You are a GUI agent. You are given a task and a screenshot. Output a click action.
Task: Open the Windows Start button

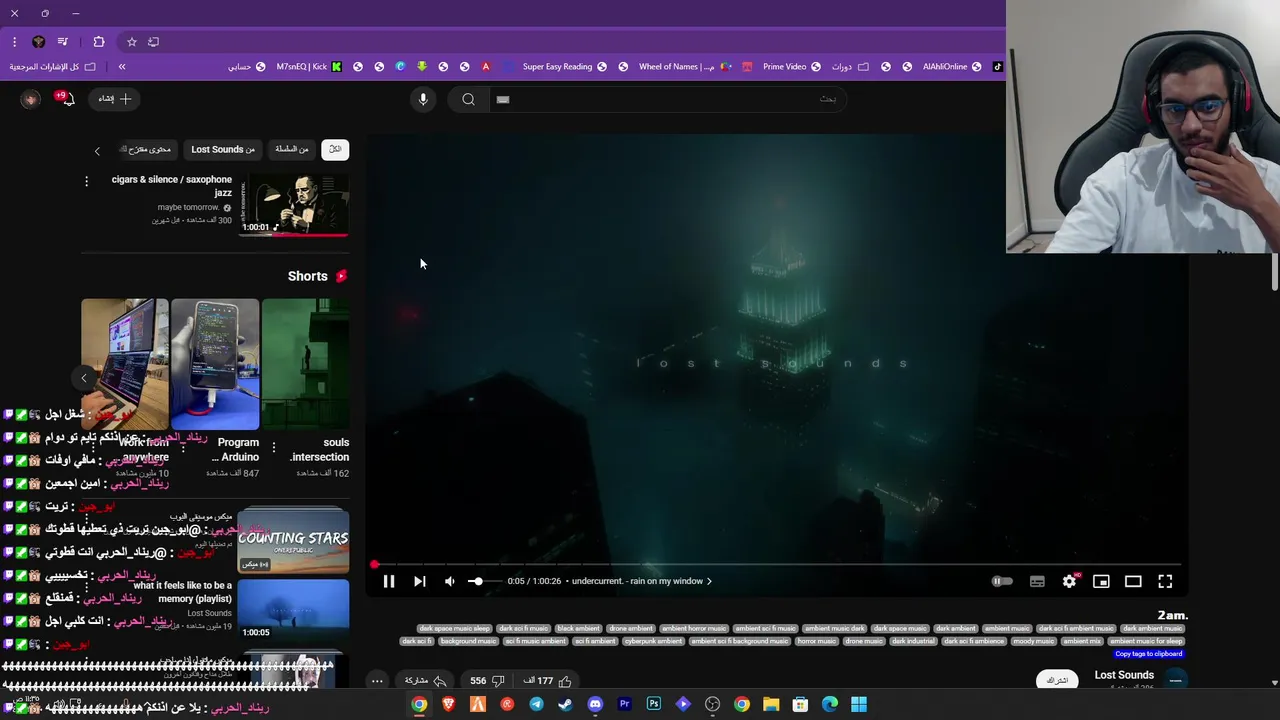coord(859,704)
